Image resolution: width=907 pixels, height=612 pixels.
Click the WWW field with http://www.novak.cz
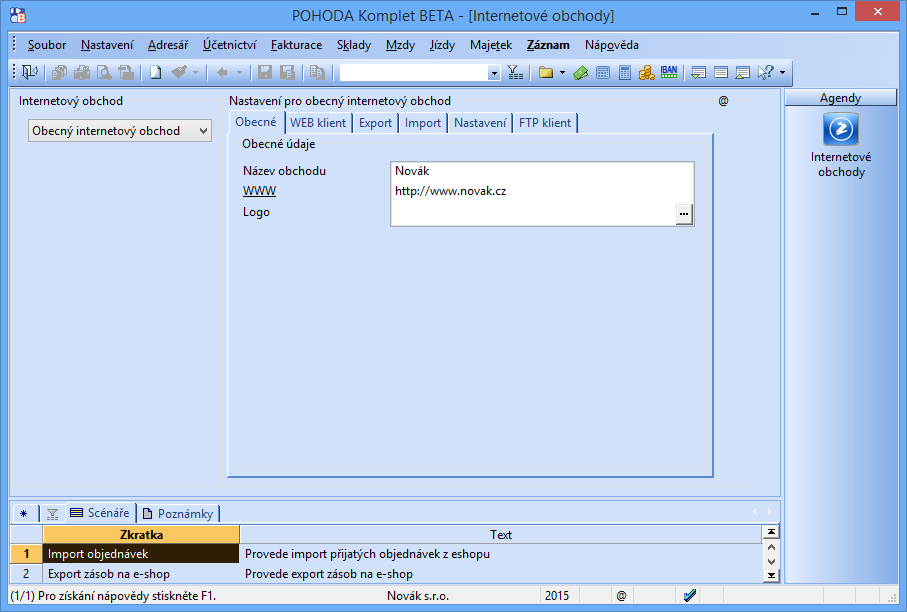pyautogui.click(x=542, y=191)
